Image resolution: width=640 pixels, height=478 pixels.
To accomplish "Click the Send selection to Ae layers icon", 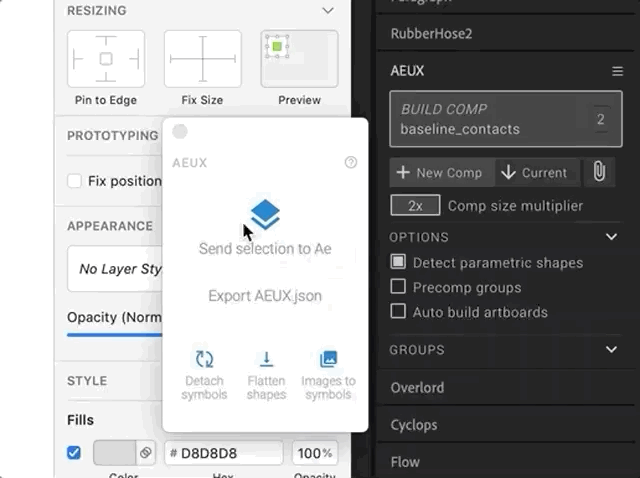I will click(x=265, y=214).
